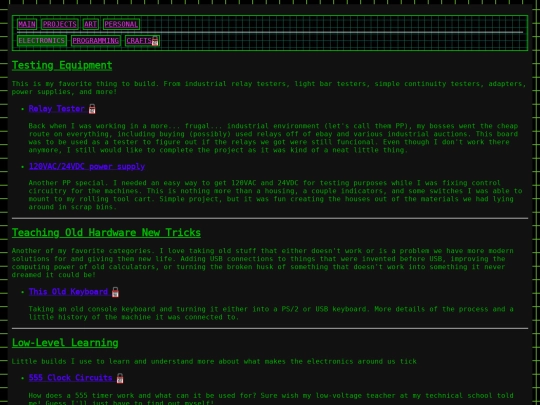Click the lock icon beside This Old Keyboard
Image resolution: width=540 pixels, height=405 pixels.
[115, 292]
